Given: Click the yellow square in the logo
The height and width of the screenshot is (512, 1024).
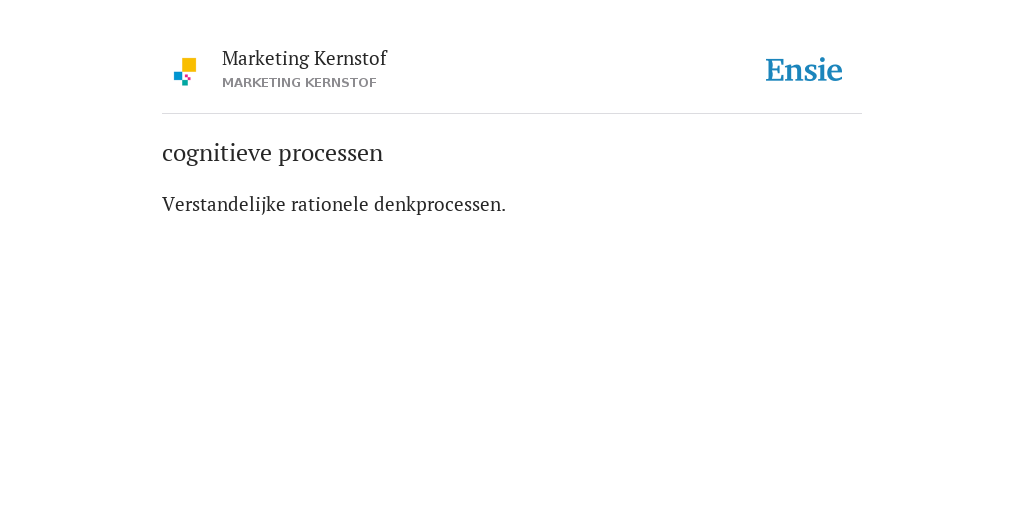Looking at the screenshot, I should [x=189, y=65].
